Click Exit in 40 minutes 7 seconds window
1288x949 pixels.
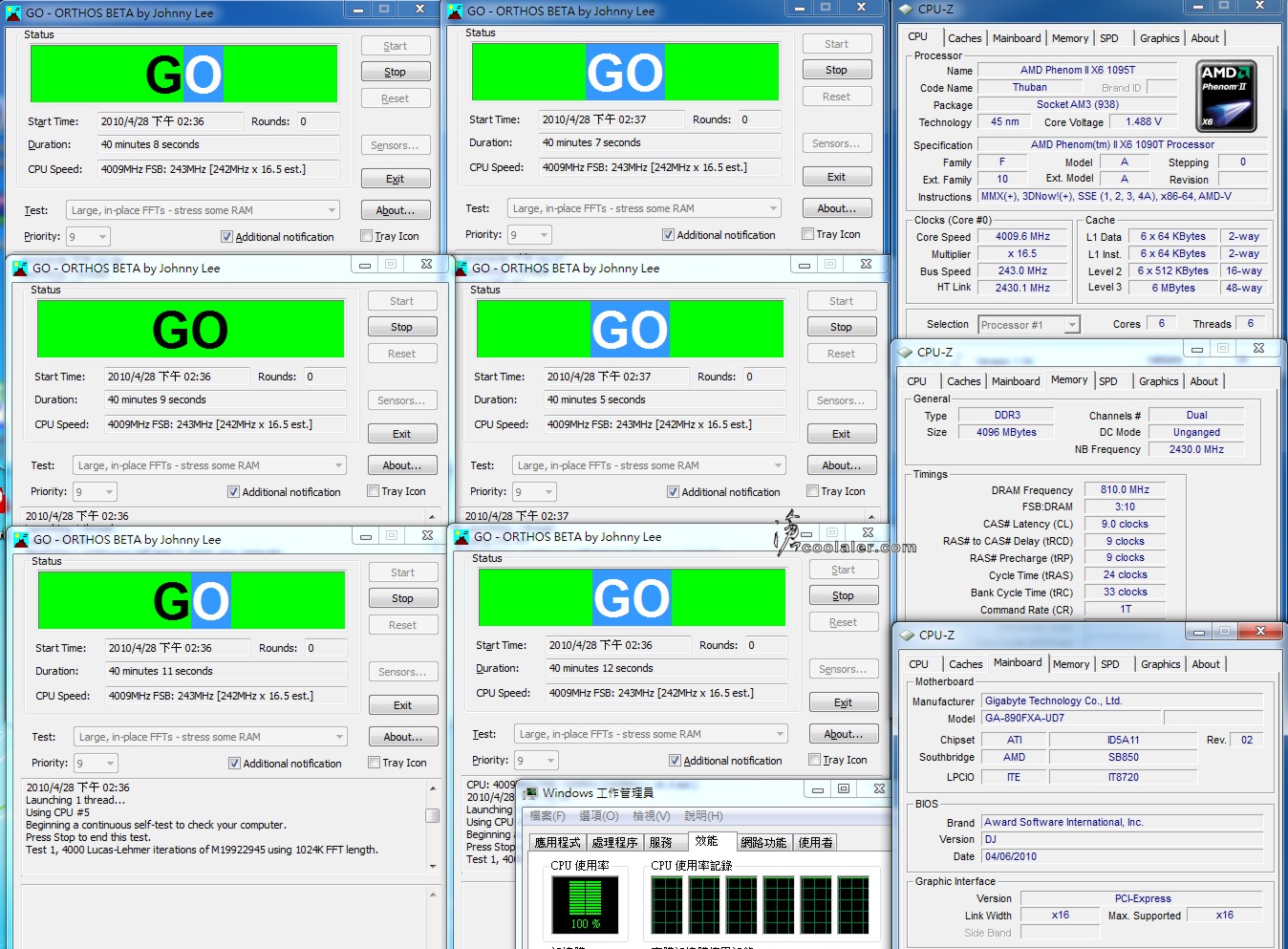click(x=837, y=177)
